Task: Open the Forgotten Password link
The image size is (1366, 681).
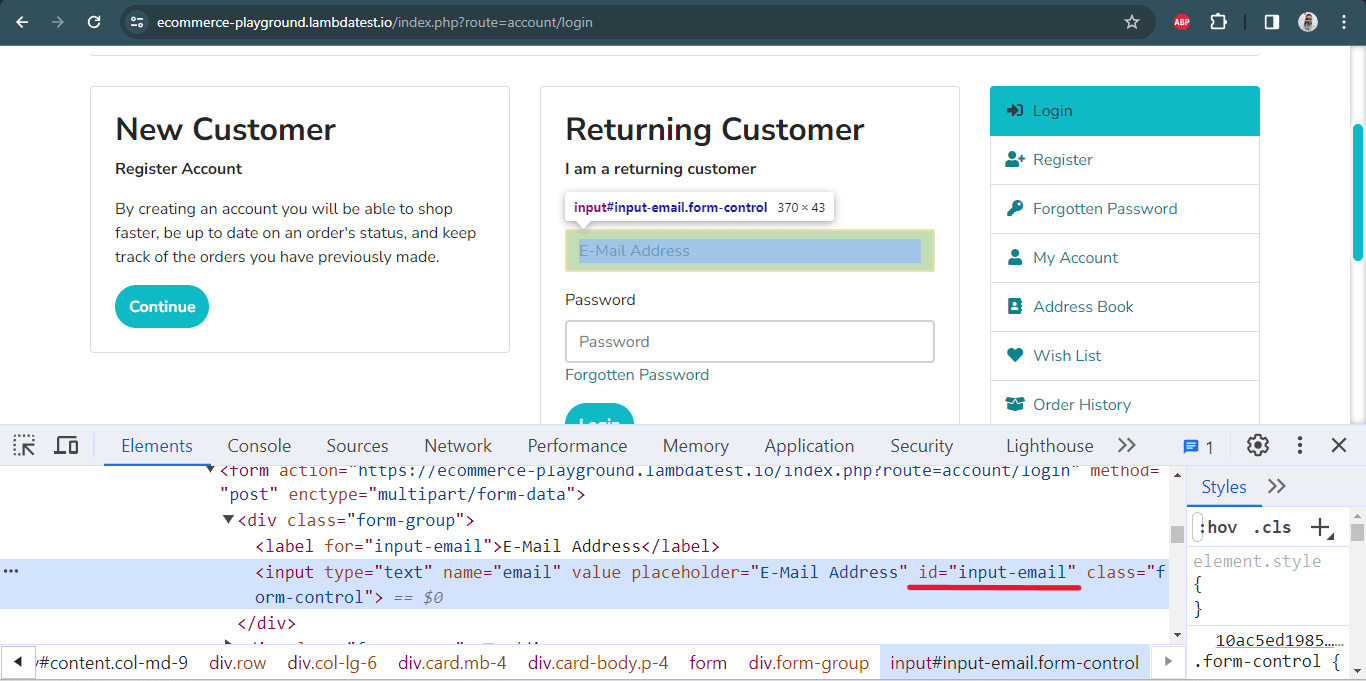Action: (x=637, y=374)
